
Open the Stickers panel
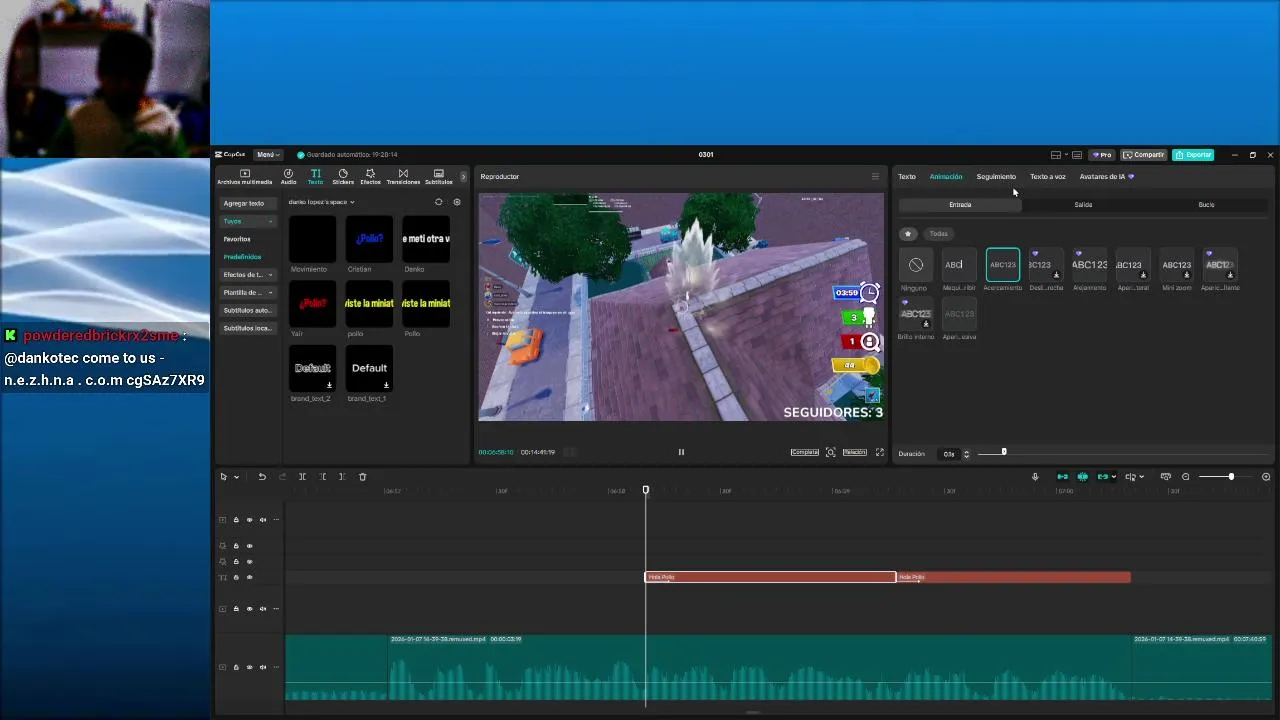(x=343, y=177)
